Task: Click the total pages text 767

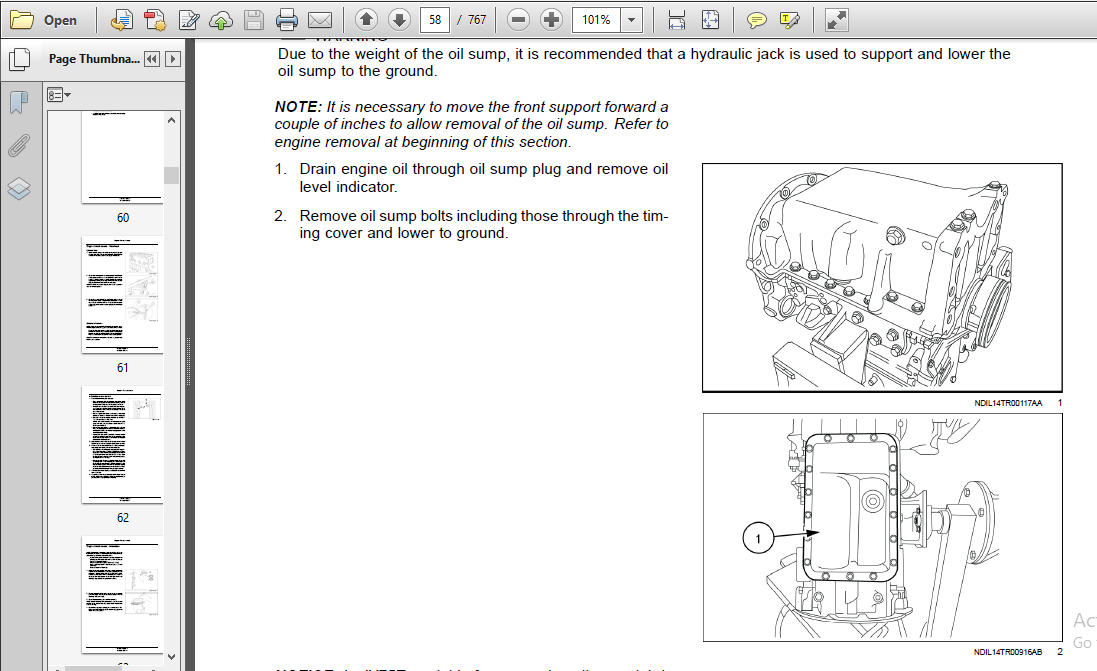Action: click(477, 20)
